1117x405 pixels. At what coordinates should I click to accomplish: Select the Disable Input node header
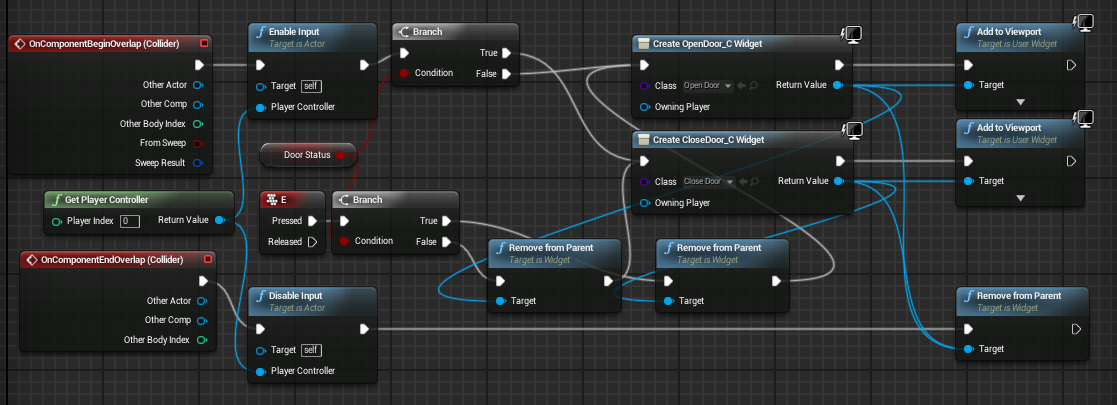(x=312, y=300)
